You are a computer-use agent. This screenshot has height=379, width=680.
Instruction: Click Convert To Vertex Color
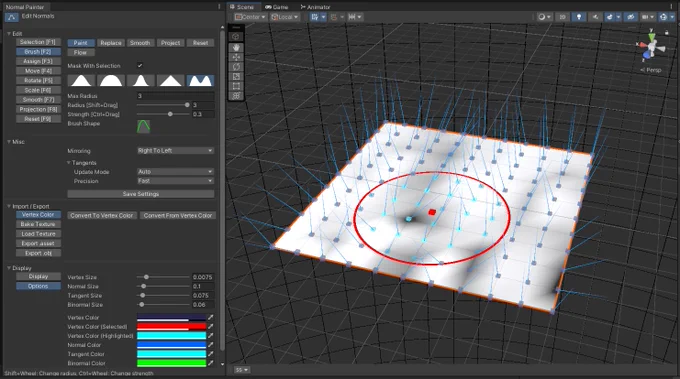coord(102,215)
